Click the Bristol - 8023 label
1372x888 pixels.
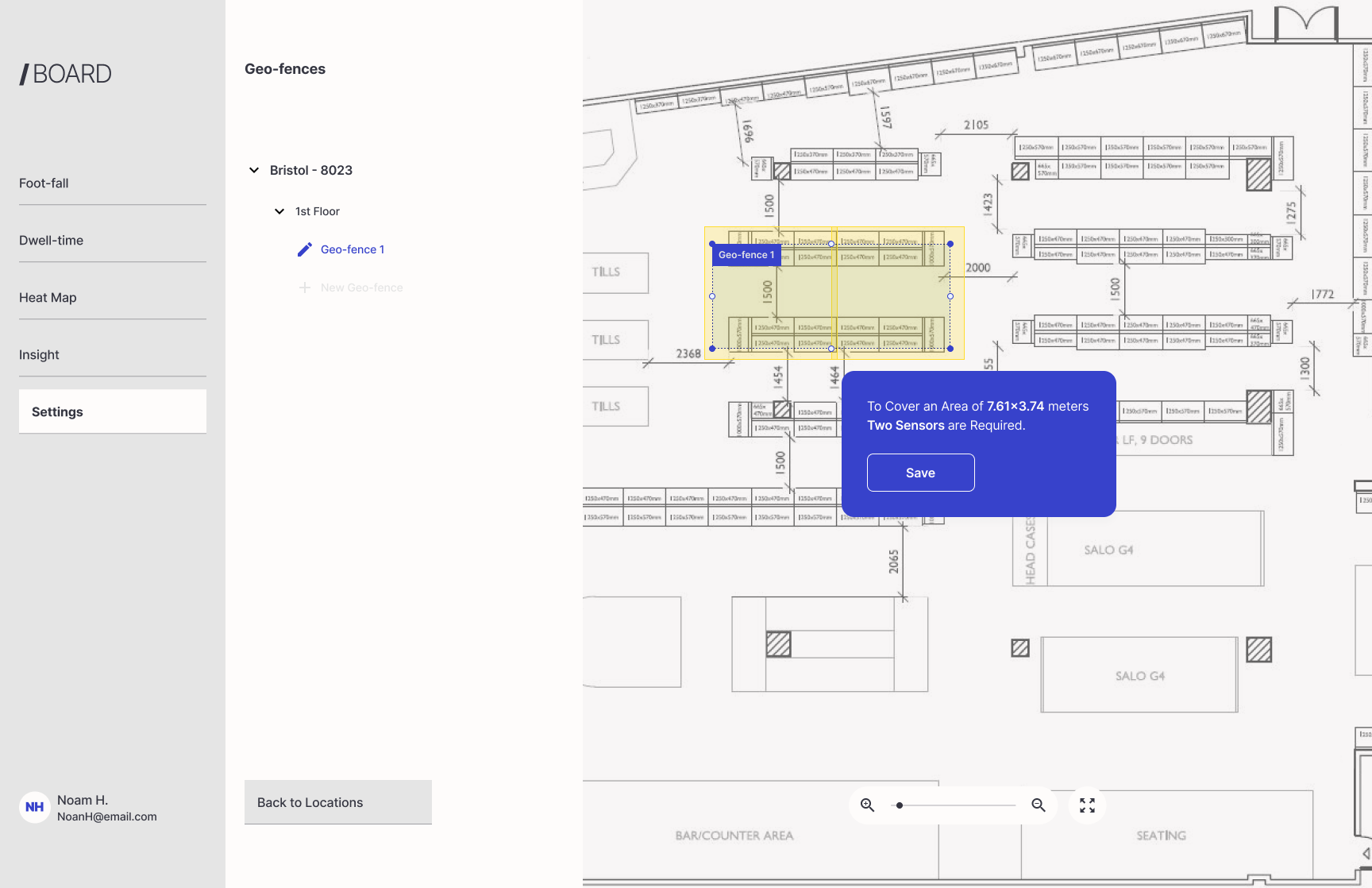pos(311,170)
